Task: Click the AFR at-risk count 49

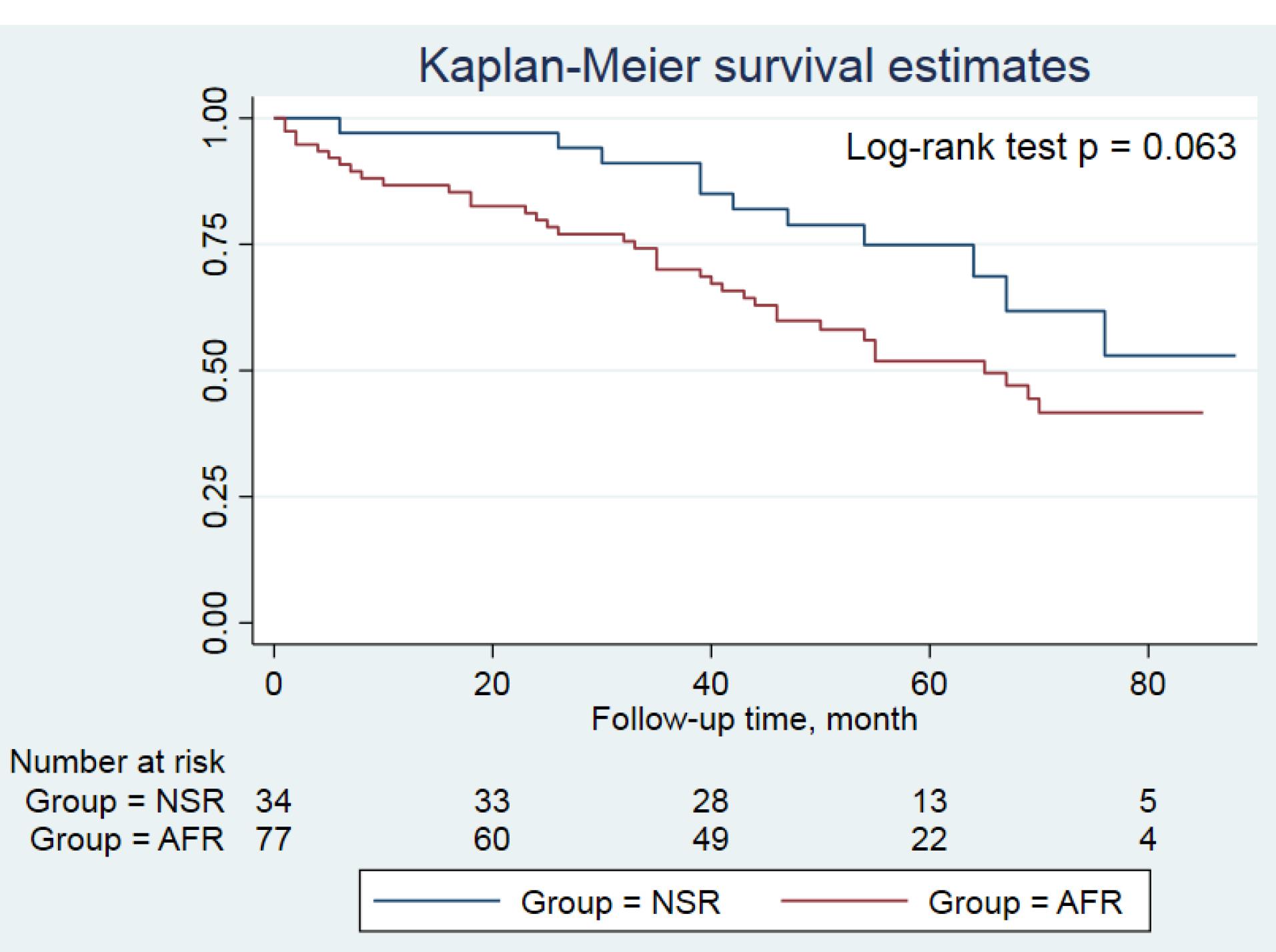Action: [x=710, y=839]
